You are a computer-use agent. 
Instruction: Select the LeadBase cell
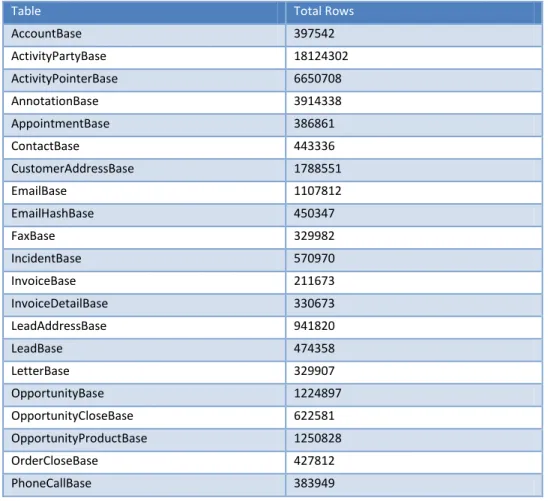click(x=144, y=350)
